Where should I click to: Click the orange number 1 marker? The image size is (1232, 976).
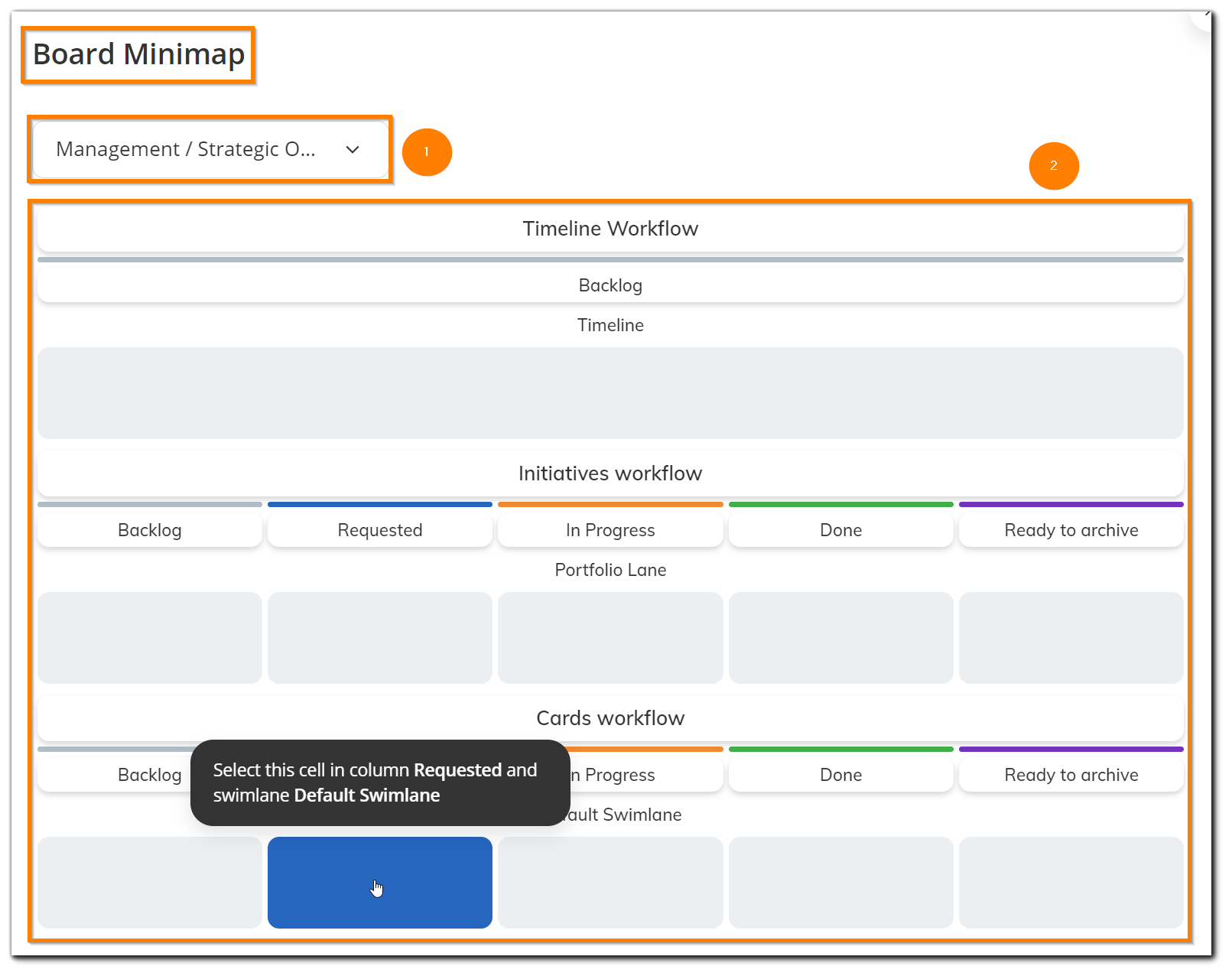[x=427, y=152]
